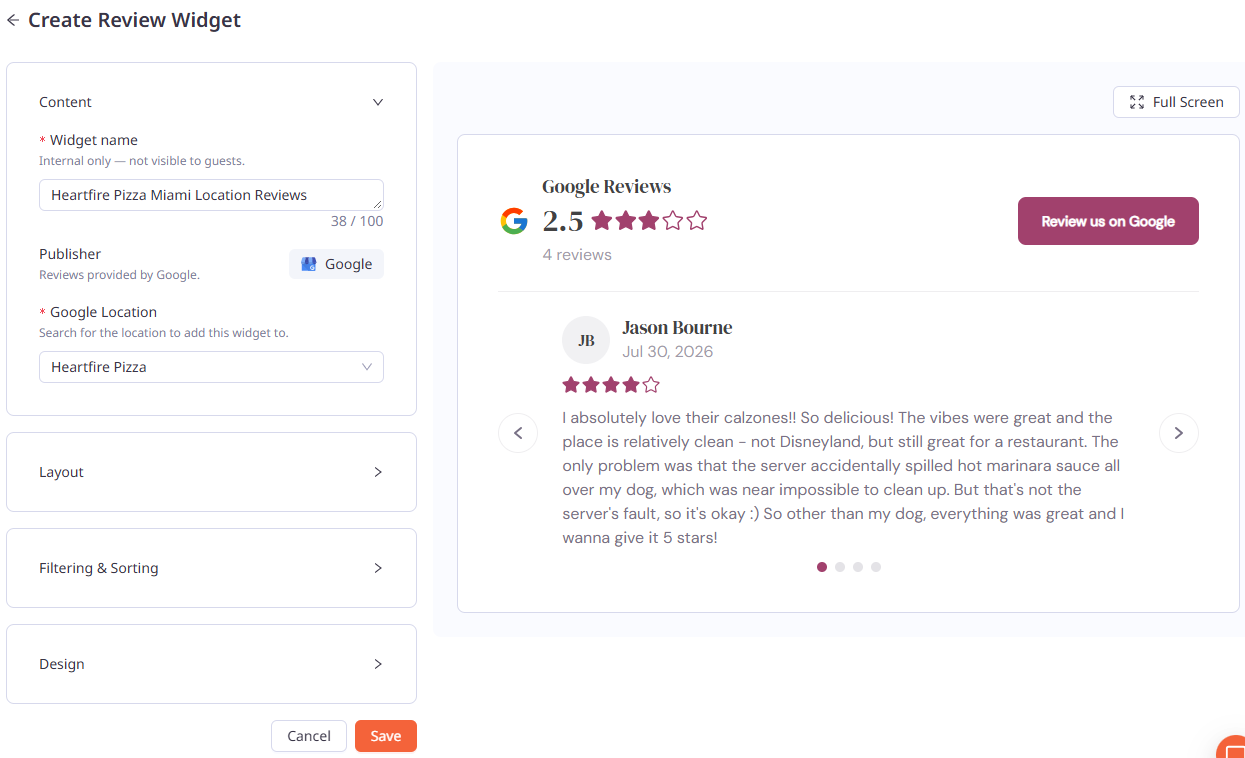
Task: Expand the Filtering & Sorting section
Action: (x=211, y=568)
